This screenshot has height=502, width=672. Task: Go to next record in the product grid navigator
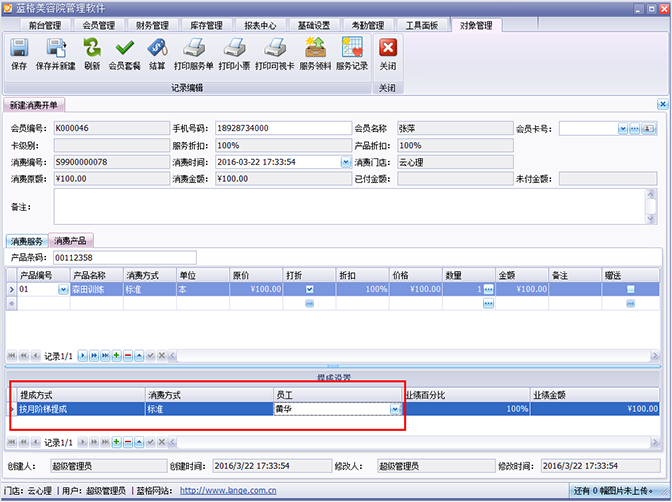pos(83,356)
